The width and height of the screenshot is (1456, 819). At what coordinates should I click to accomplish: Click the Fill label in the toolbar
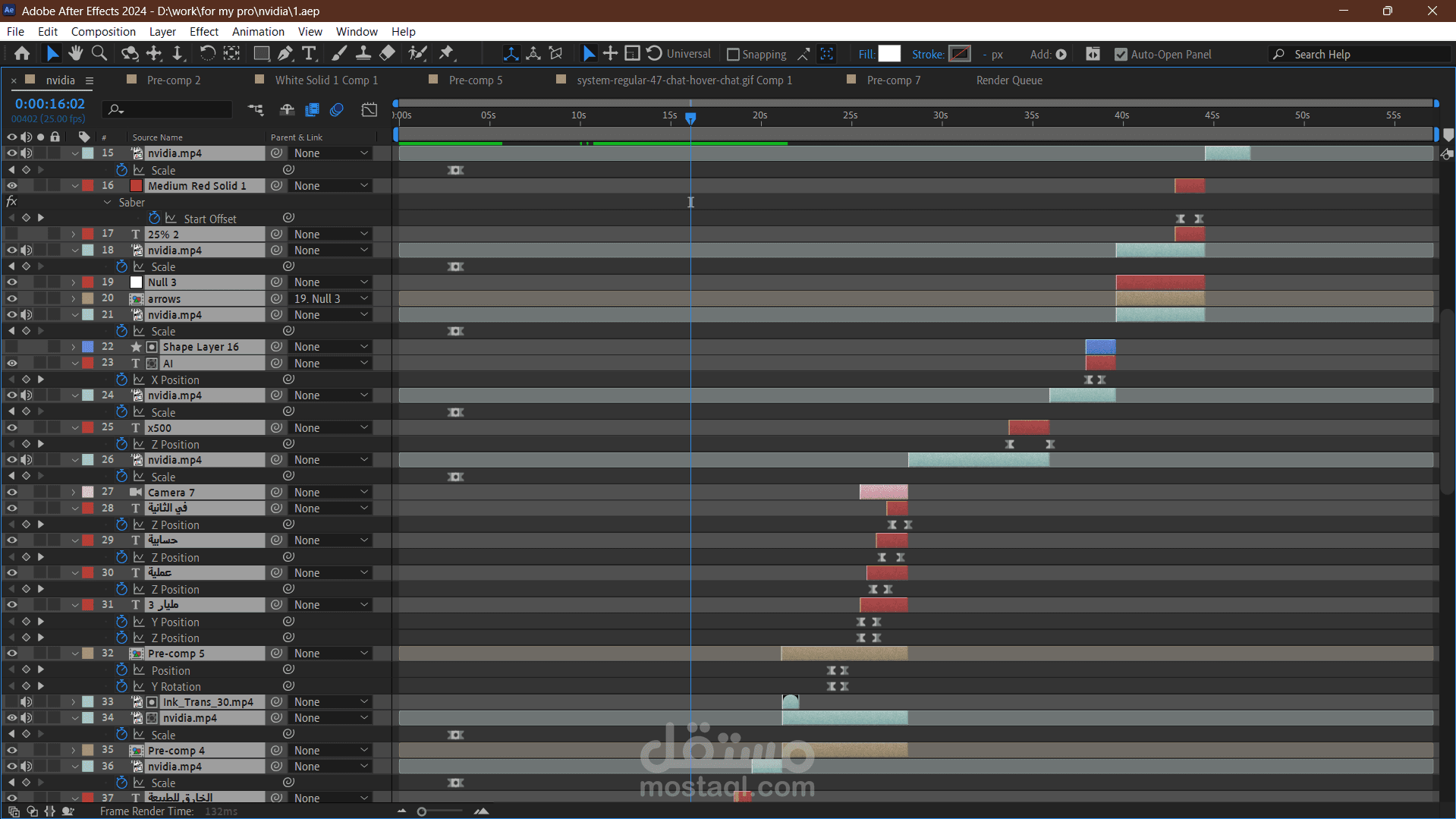(867, 55)
